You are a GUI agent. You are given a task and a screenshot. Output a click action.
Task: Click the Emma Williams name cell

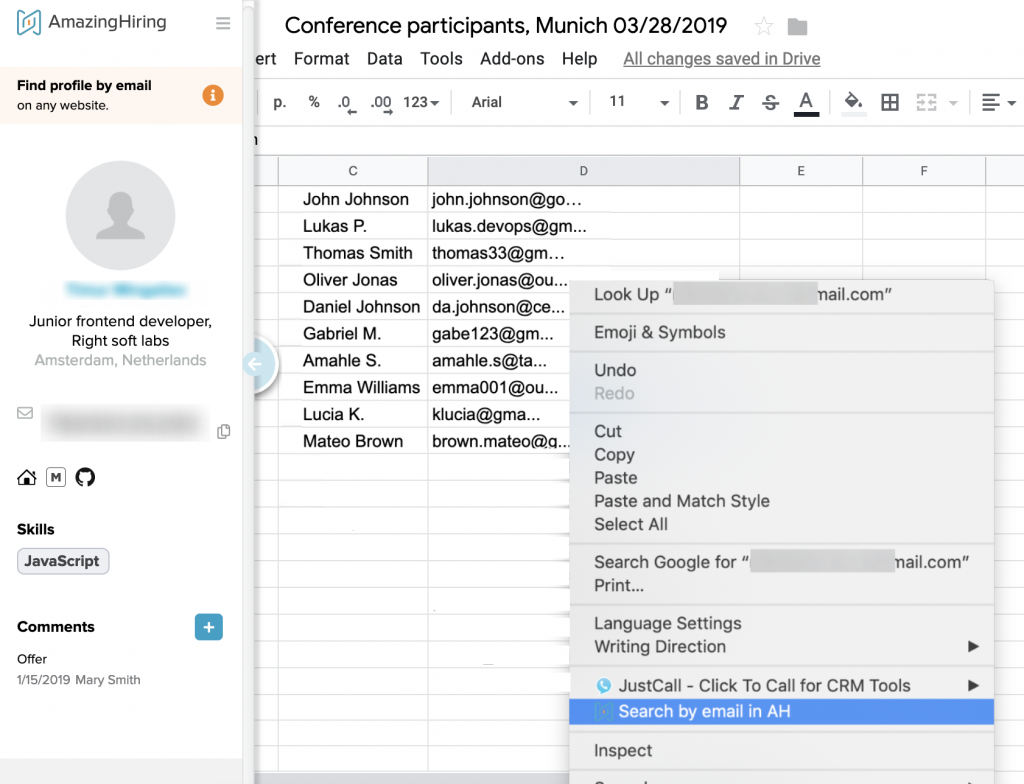tap(353, 387)
